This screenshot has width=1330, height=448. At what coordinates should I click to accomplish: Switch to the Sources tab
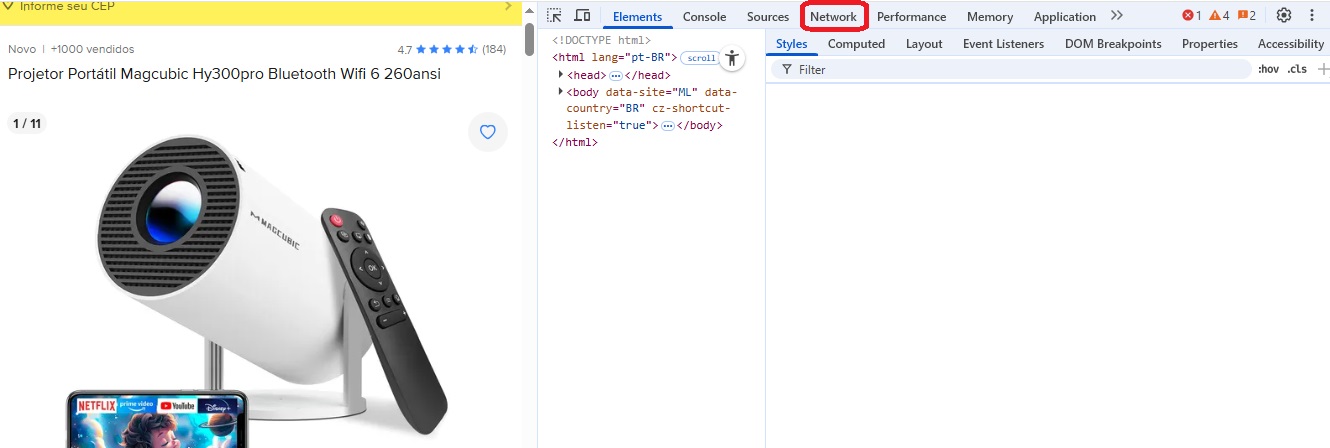pyautogui.click(x=768, y=17)
